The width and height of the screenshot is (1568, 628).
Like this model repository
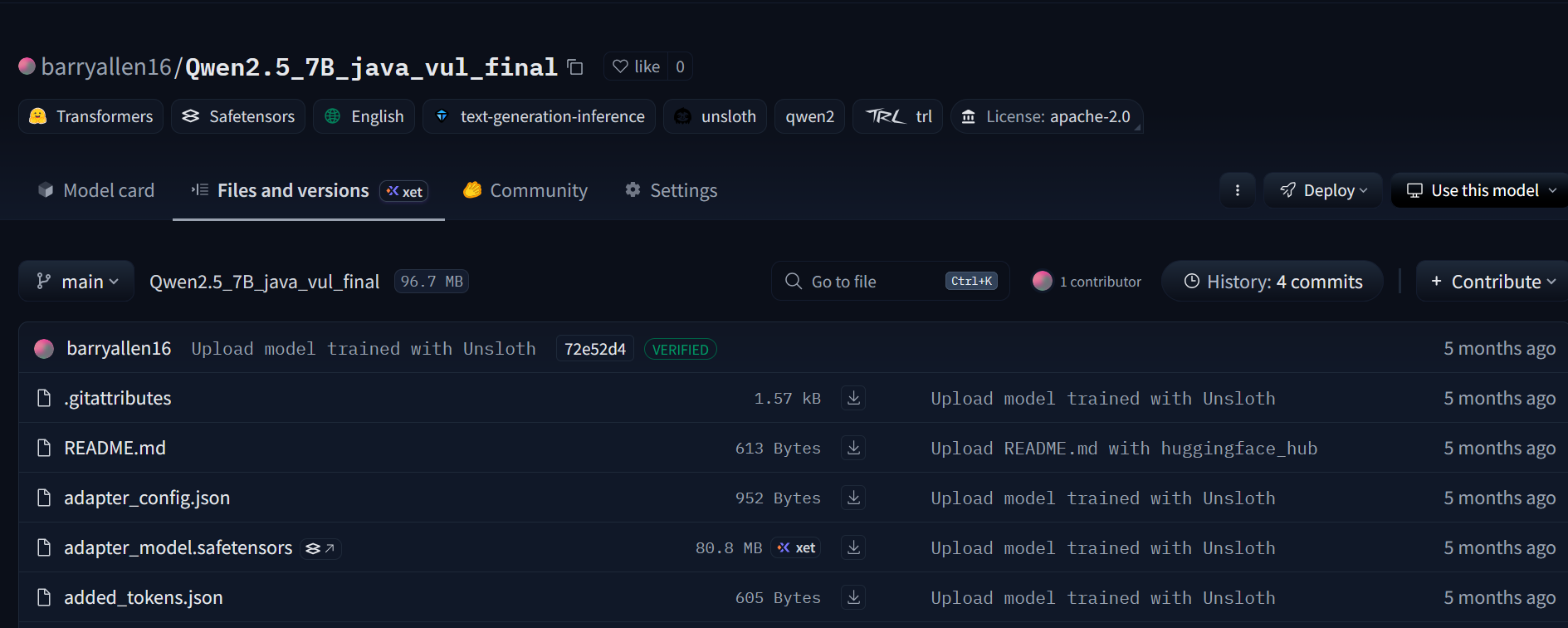coord(637,66)
